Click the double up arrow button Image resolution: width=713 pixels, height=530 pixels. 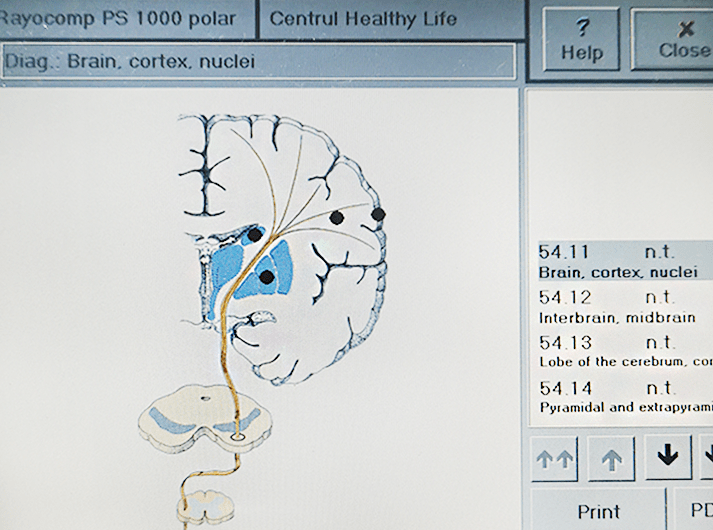click(x=553, y=457)
